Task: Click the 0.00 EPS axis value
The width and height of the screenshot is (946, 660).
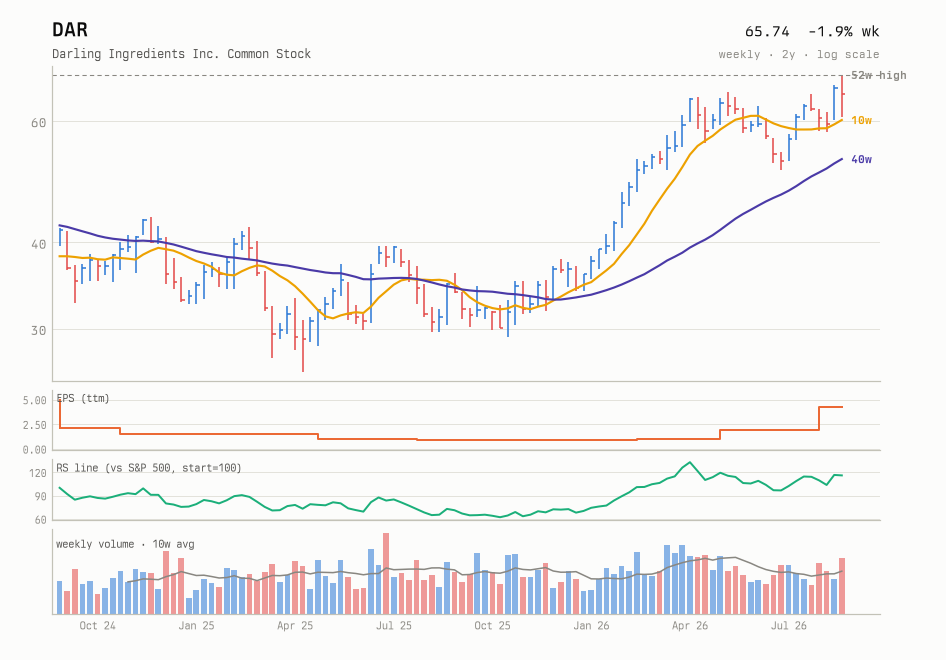Action: point(34,449)
